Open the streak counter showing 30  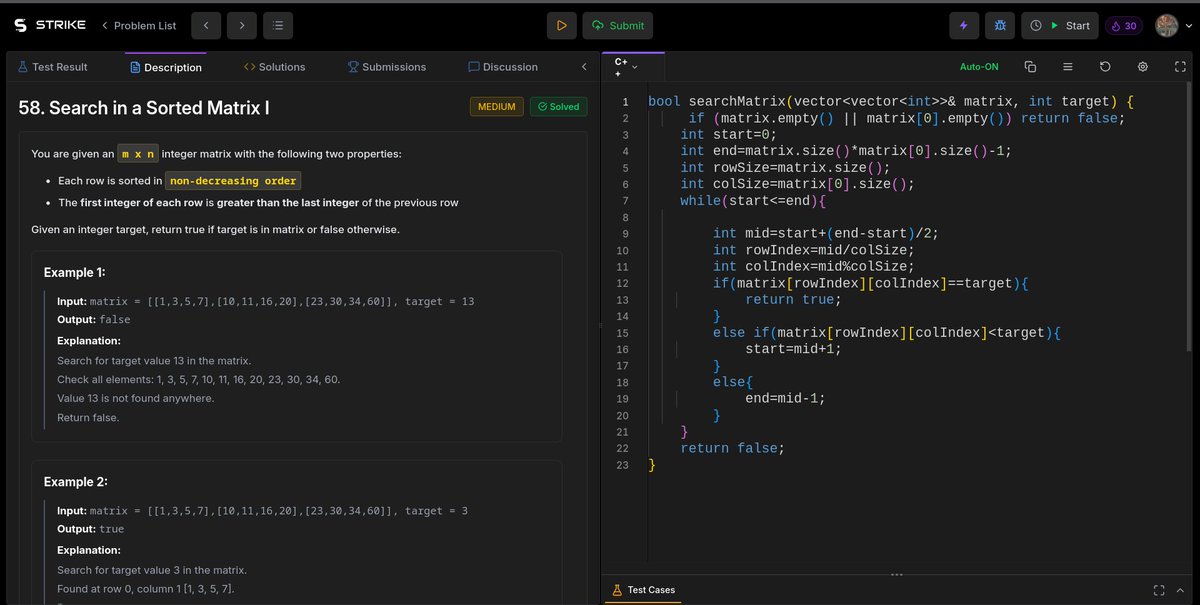coord(1123,26)
